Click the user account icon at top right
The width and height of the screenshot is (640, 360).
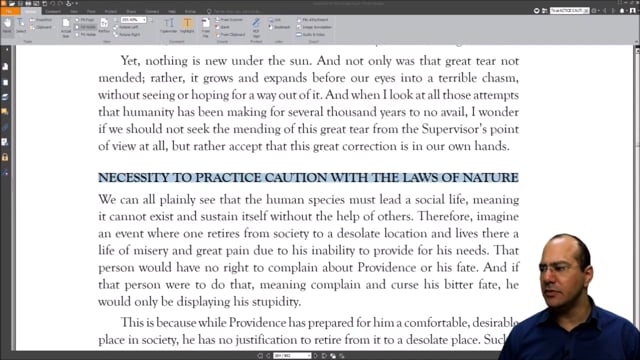[x=633, y=11]
